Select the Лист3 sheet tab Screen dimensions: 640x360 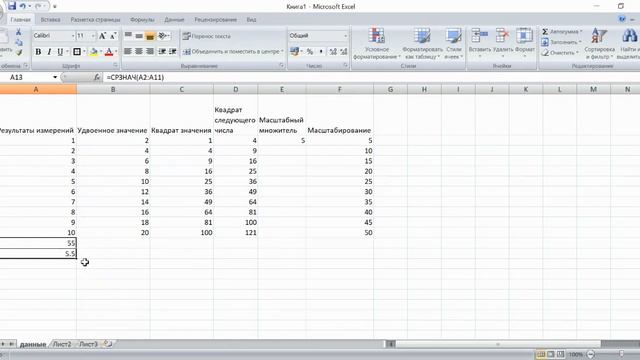point(89,344)
